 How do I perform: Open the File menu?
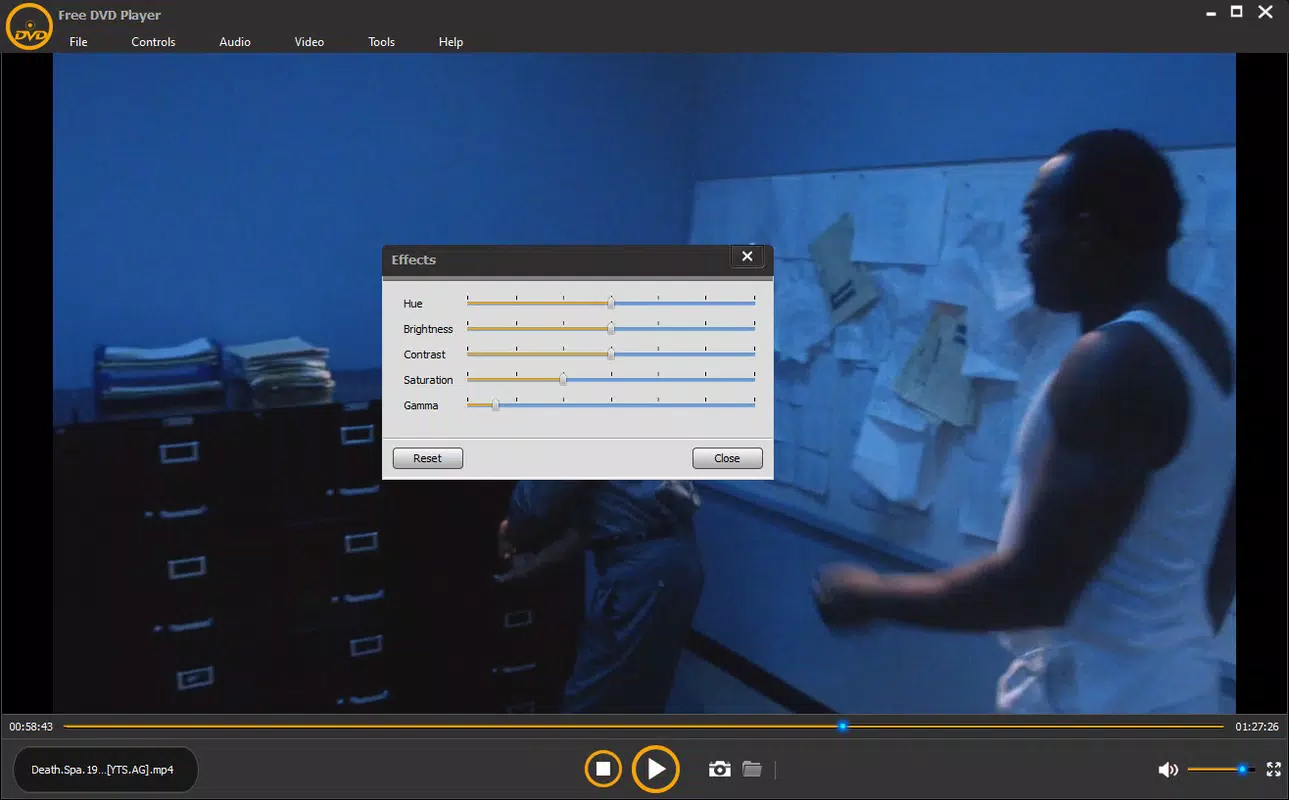pyautogui.click(x=78, y=42)
